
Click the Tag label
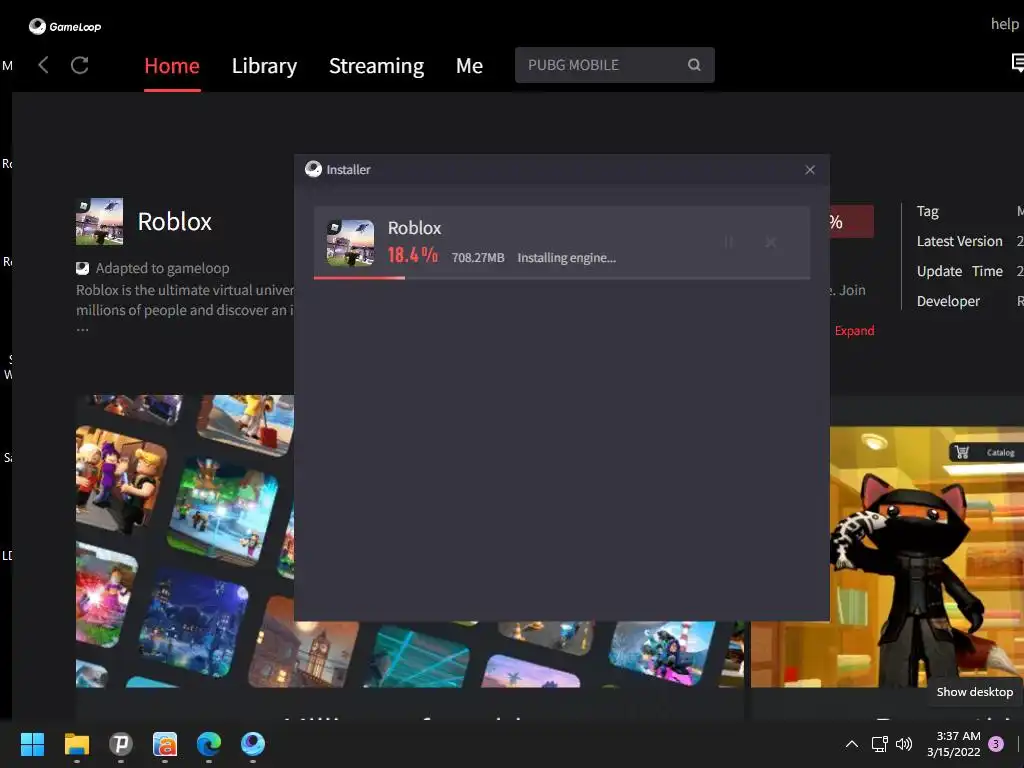[x=927, y=212]
